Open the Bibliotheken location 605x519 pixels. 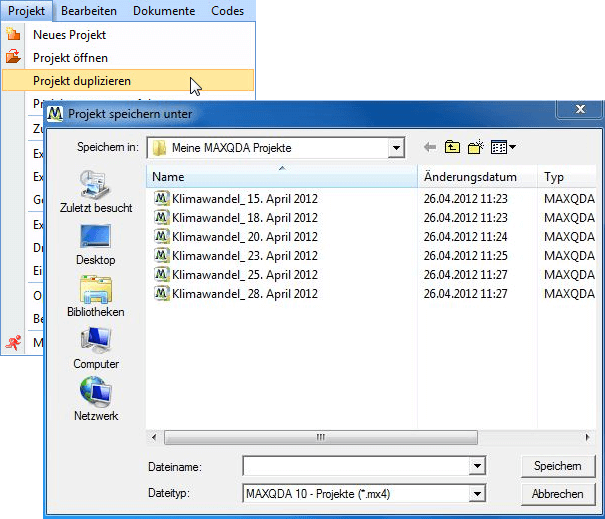coord(96,296)
